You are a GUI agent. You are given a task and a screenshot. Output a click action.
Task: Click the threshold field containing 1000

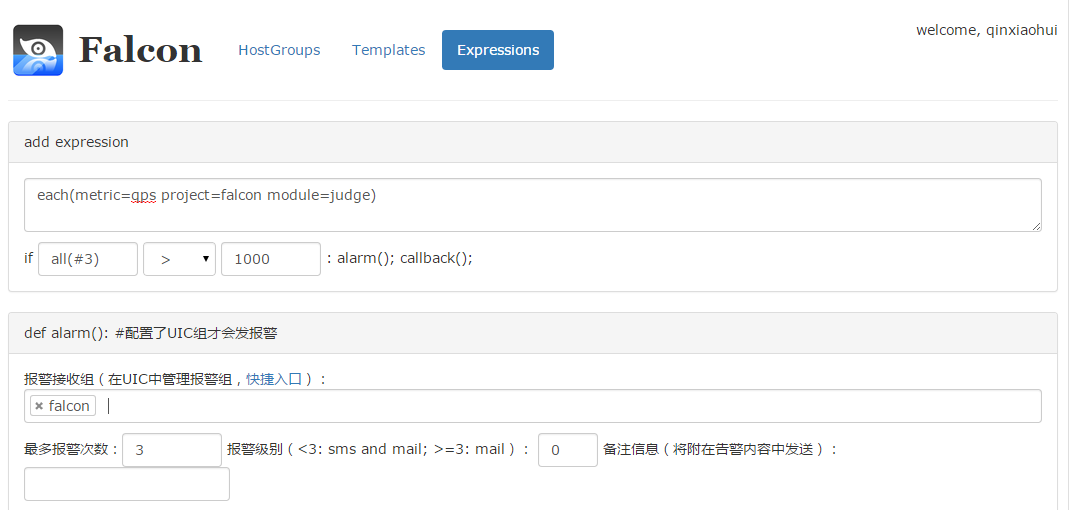pos(270,259)
